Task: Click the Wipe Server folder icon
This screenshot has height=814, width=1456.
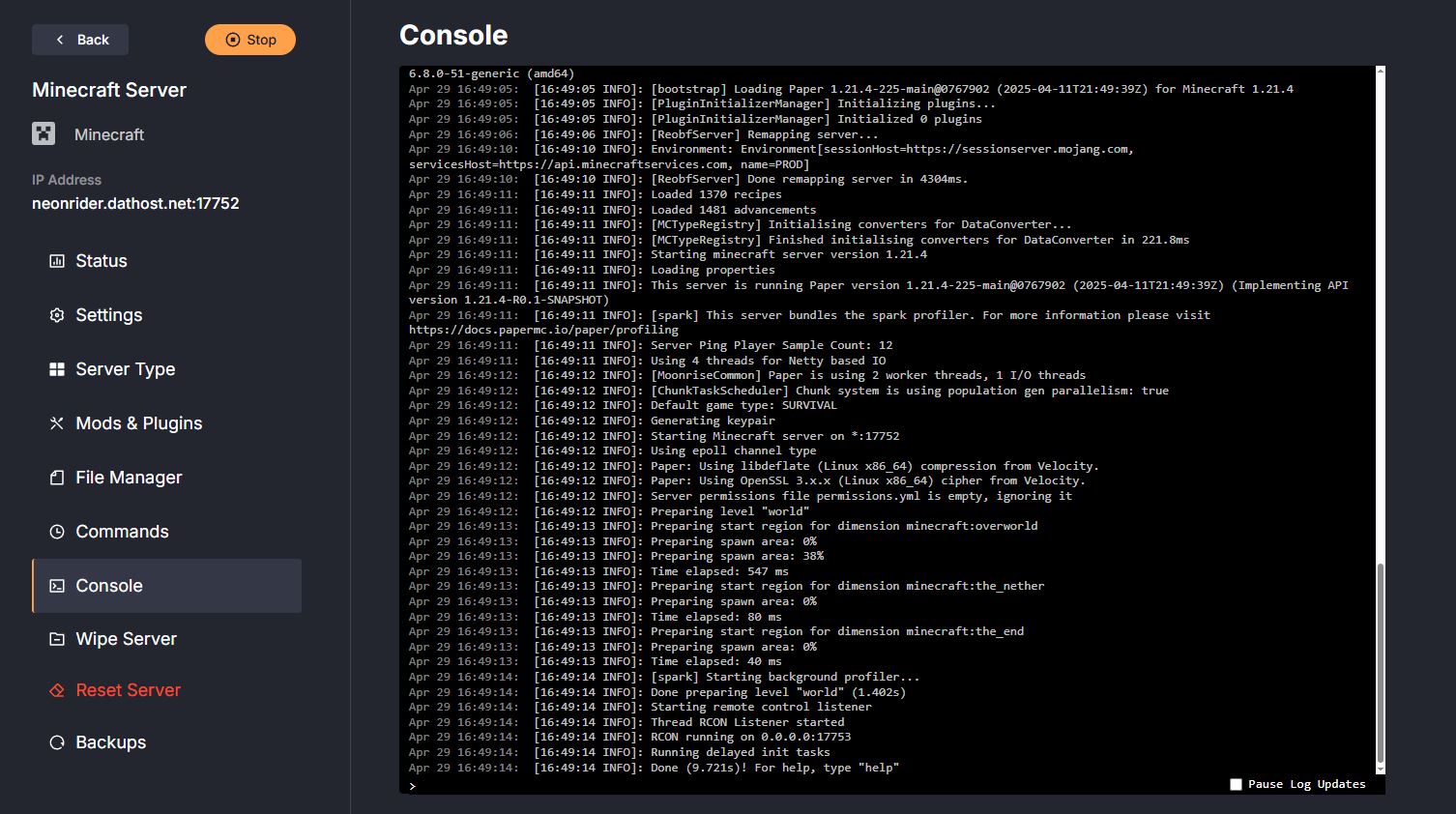Action: tap(55, 639)
